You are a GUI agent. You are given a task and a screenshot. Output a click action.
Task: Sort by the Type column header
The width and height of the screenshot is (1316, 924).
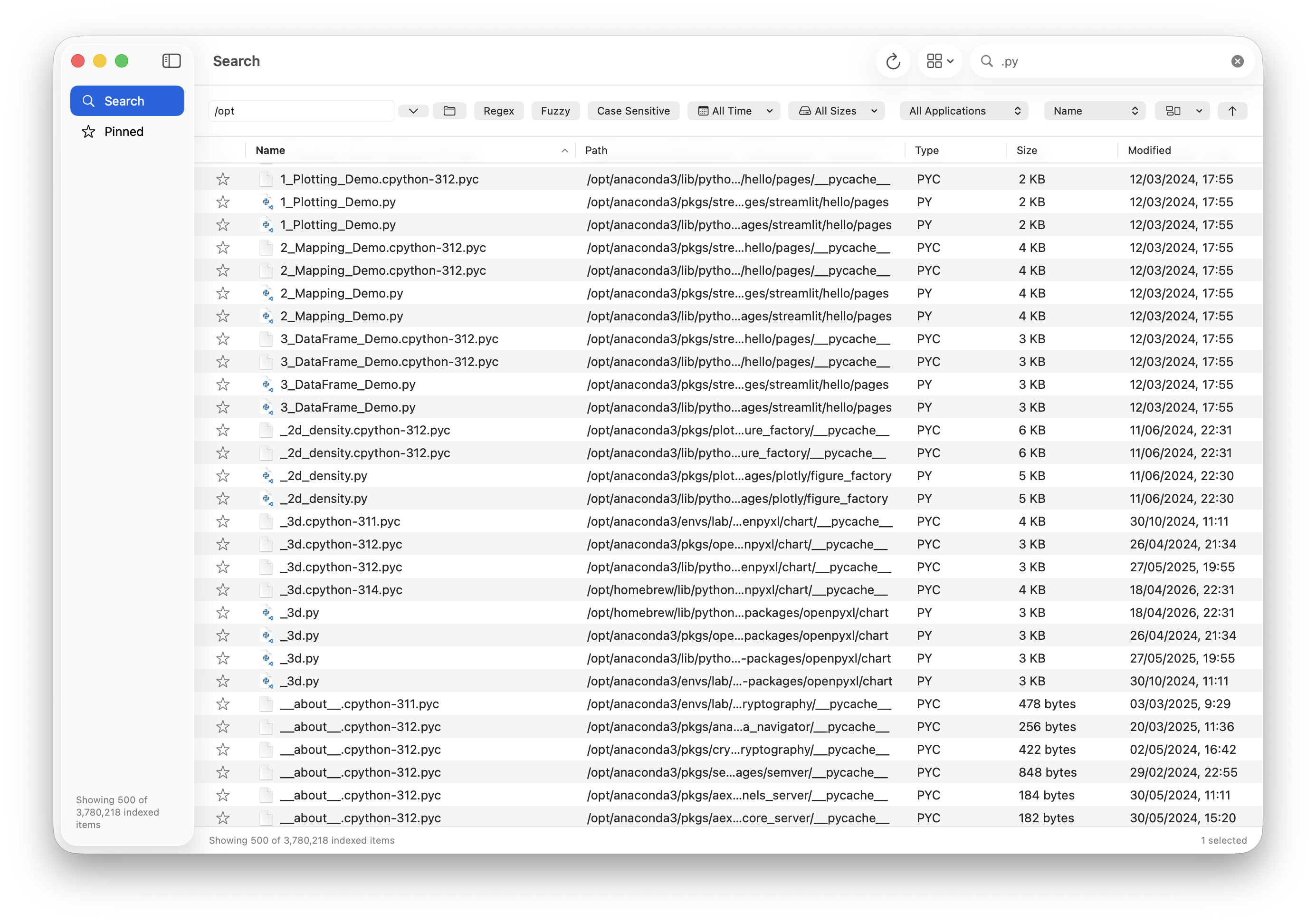pyautogui.click(x=955, y=150)
